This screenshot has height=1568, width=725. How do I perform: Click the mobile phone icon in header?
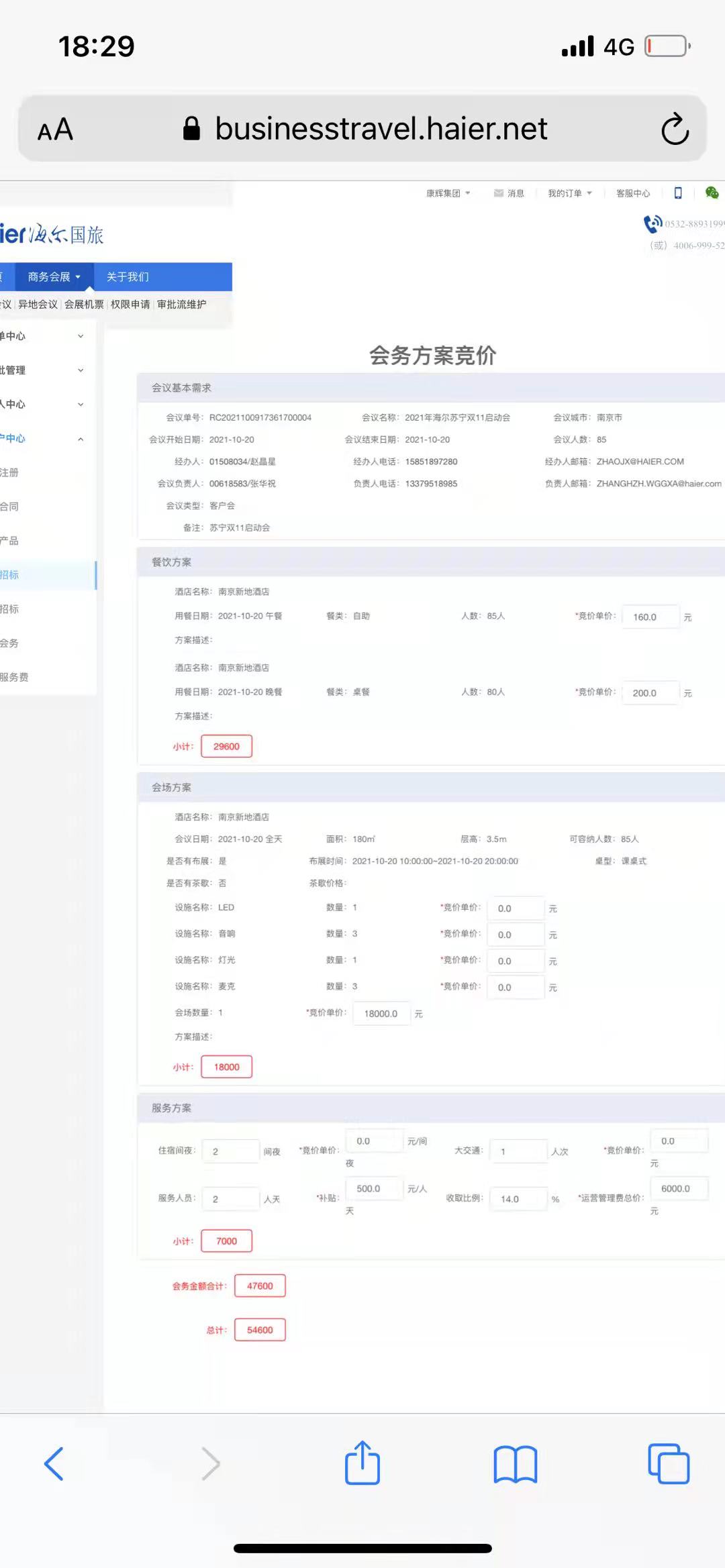pos(678,193)
